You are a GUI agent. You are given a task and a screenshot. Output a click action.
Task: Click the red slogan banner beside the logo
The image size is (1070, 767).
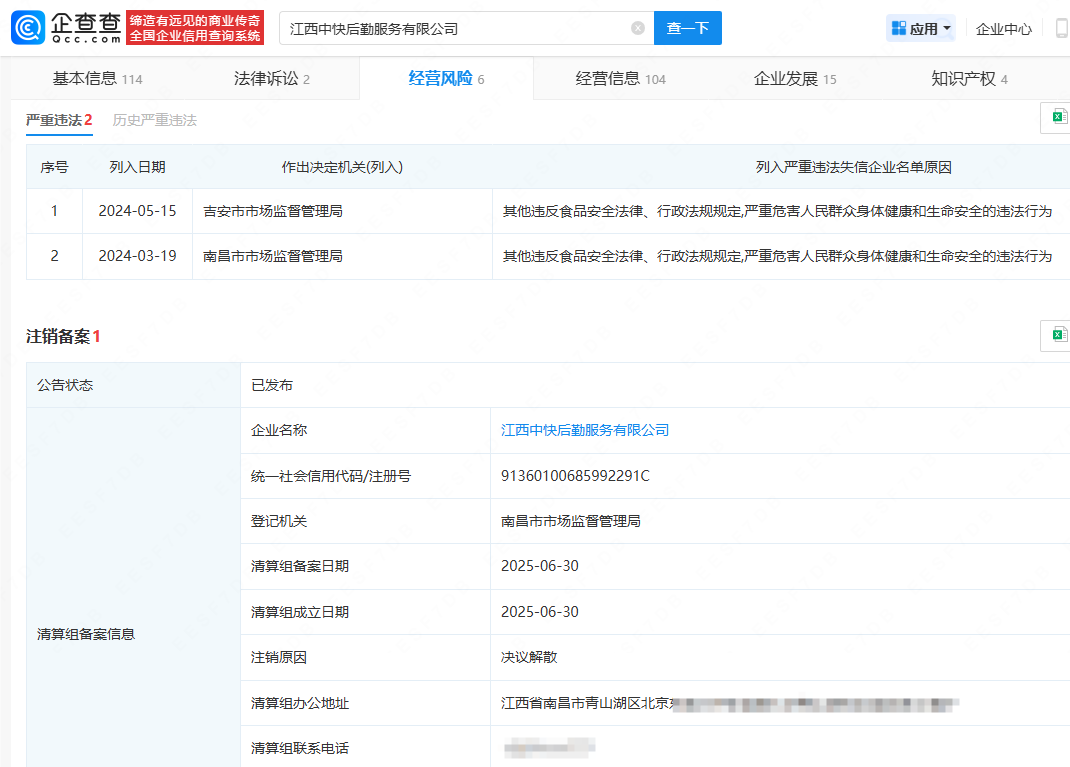[x=195, y=28]
